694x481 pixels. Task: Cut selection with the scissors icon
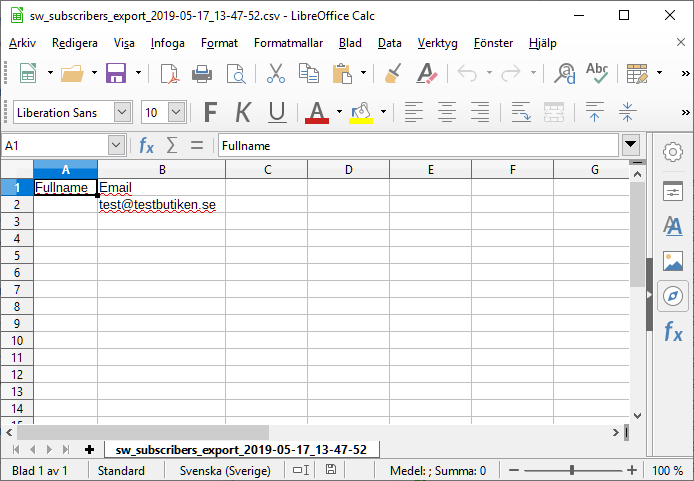(276, 73)
